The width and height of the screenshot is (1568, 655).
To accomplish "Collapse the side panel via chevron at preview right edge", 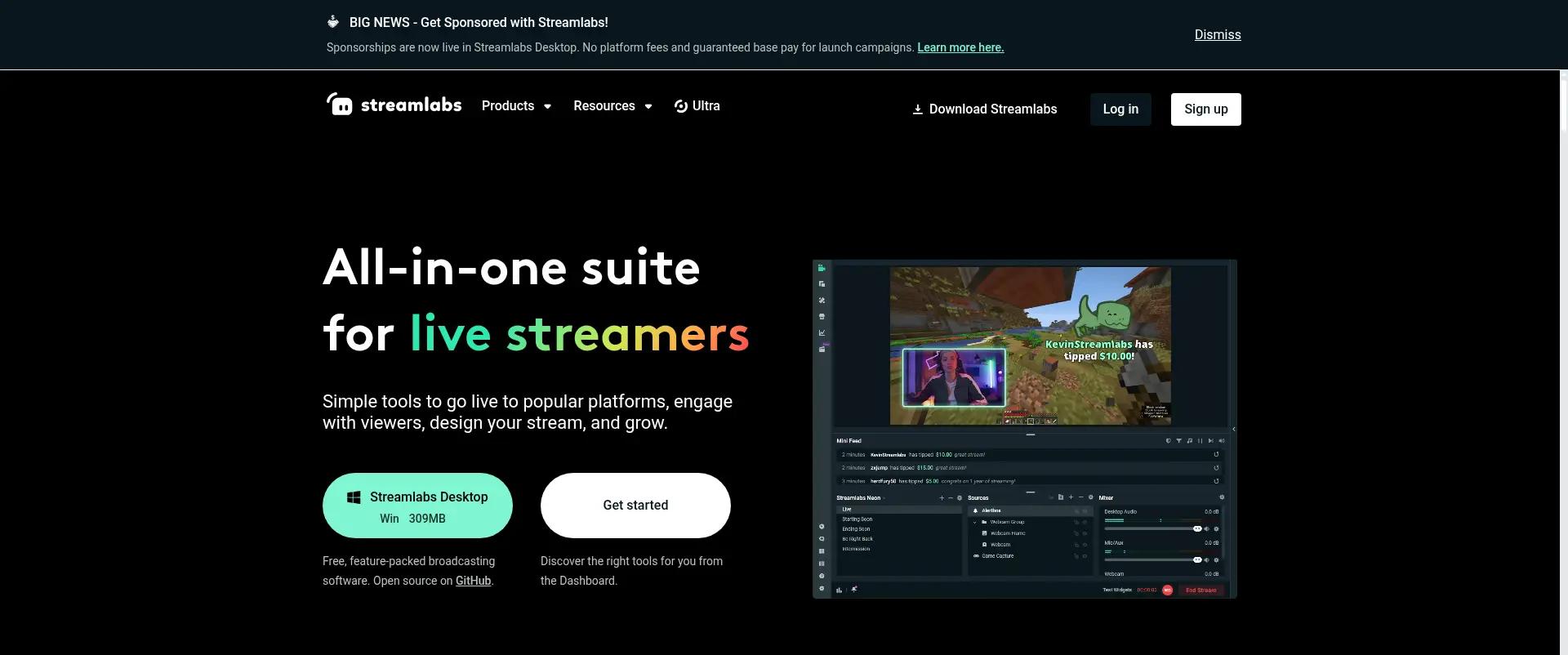I will pyautogui.click(x=1233, y=429).
